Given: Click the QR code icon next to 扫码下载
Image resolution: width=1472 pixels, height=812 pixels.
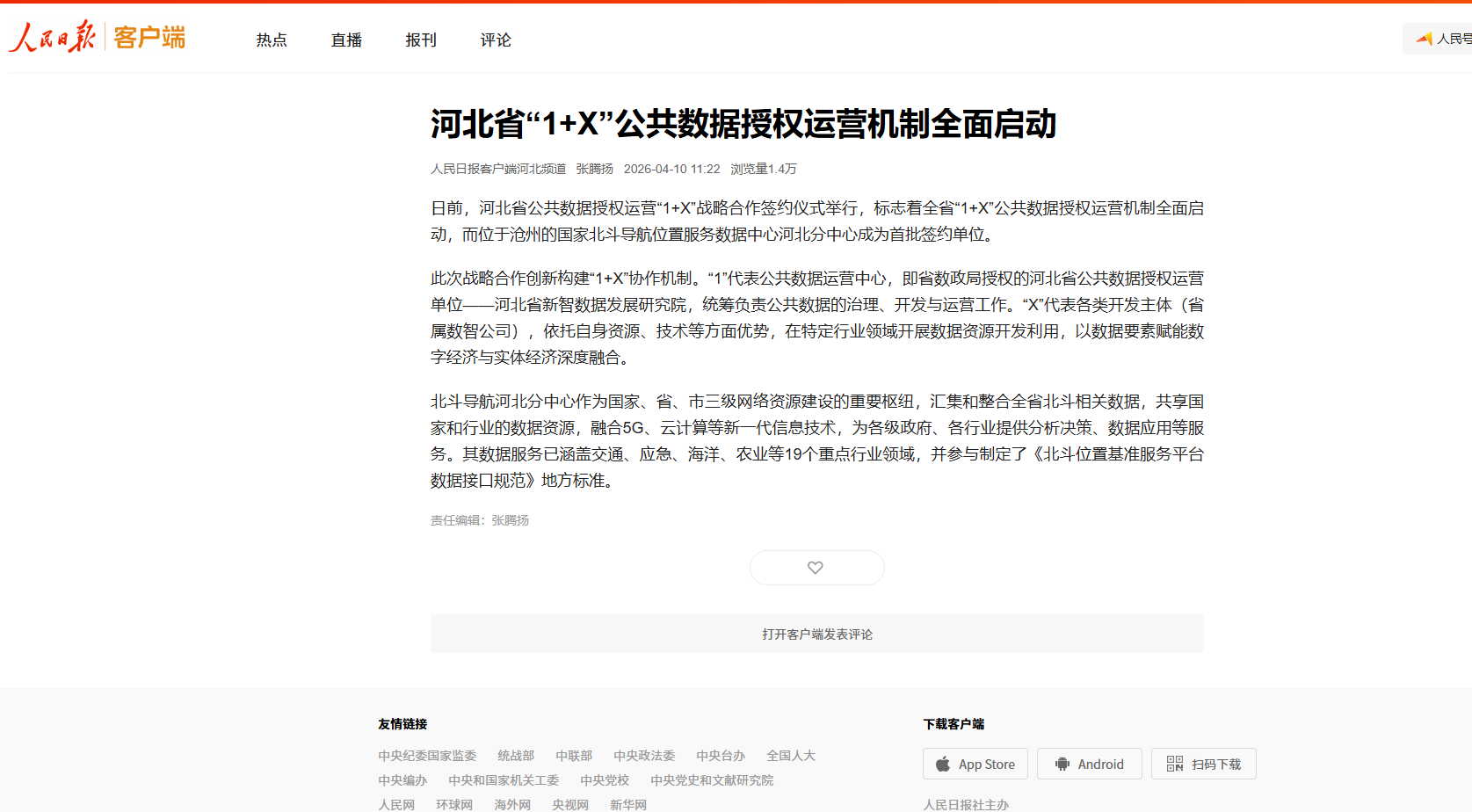Looking at the screenshot, I should click(x=1175, y=763).
